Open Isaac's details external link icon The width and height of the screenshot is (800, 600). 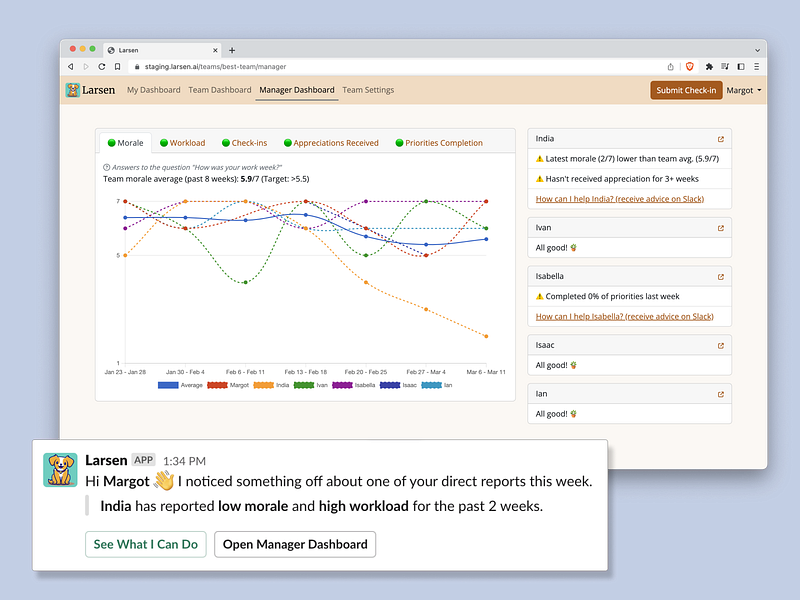(720, 345)
